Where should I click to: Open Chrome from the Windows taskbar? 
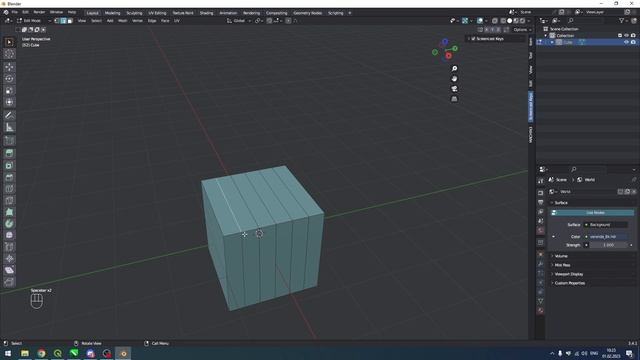coord(41,353)
